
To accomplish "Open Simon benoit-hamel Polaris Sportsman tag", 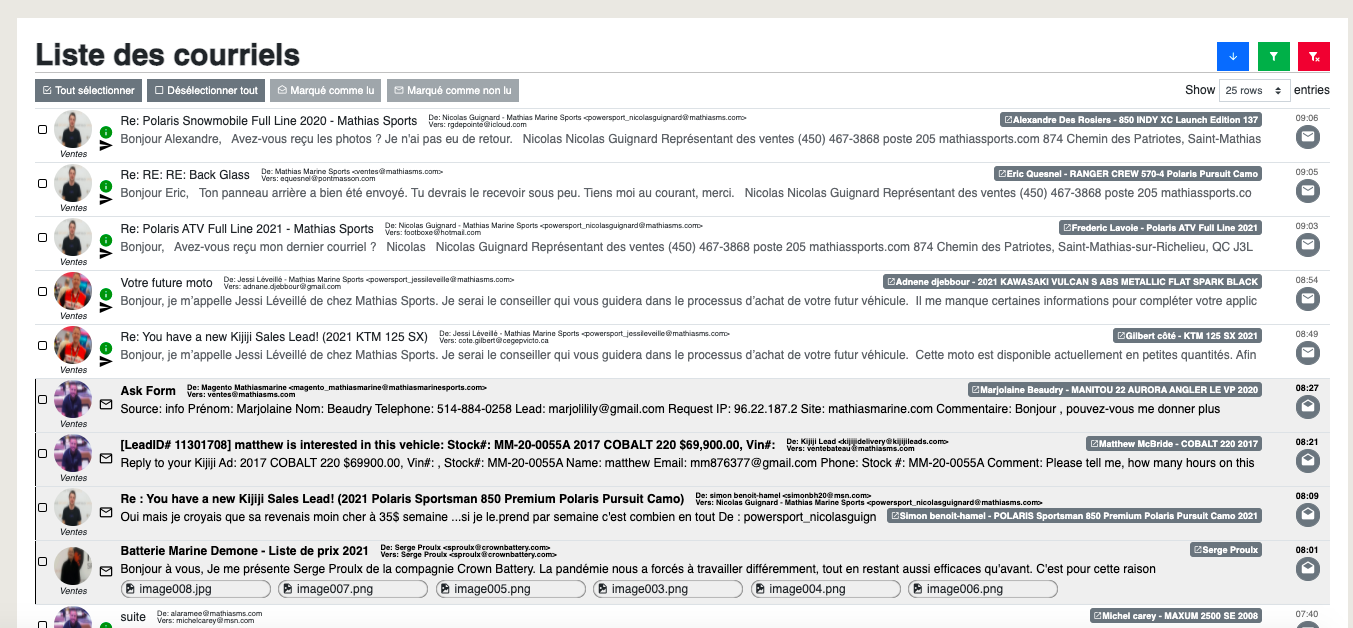I will [1074, 516].
